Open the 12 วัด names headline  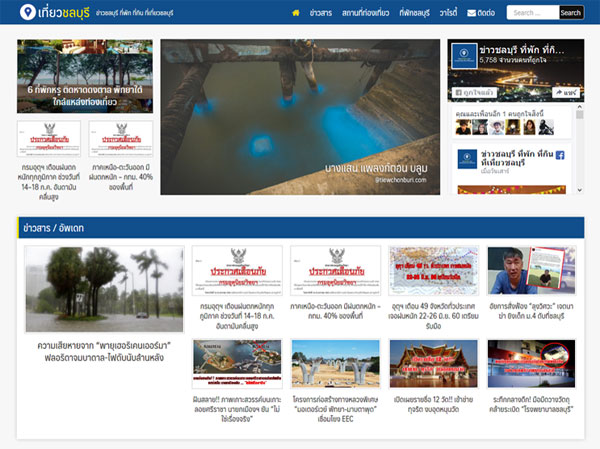pos(434,404)
